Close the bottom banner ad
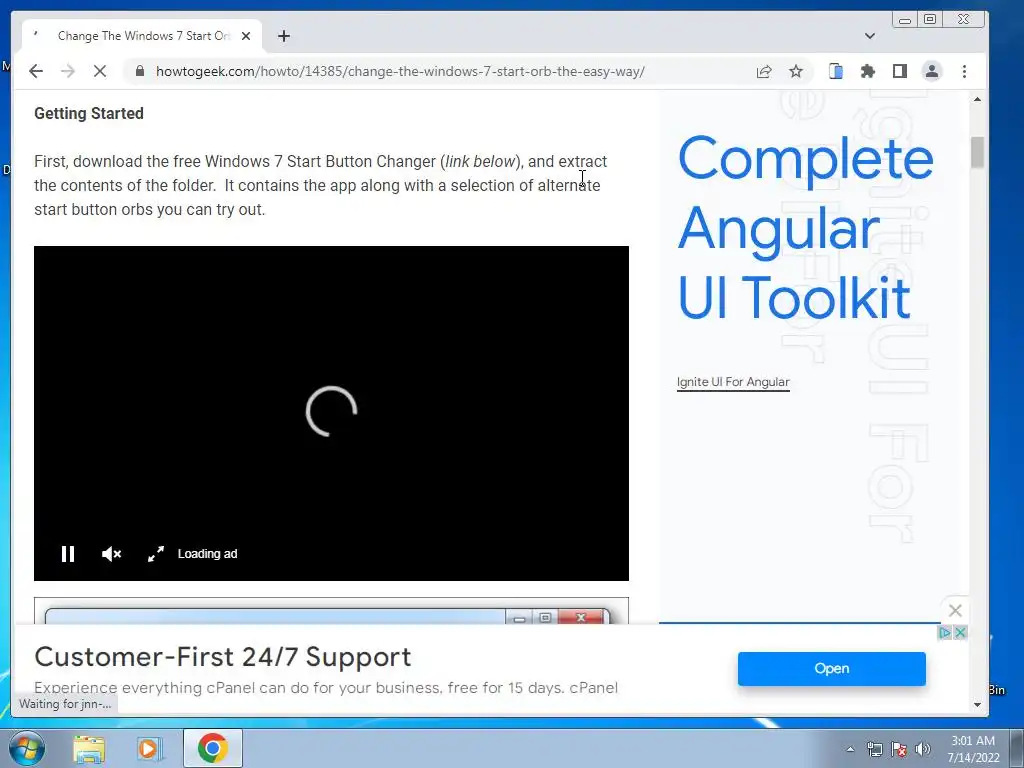The width and height of the screenshot is (1024, 768). pos(960,632)
